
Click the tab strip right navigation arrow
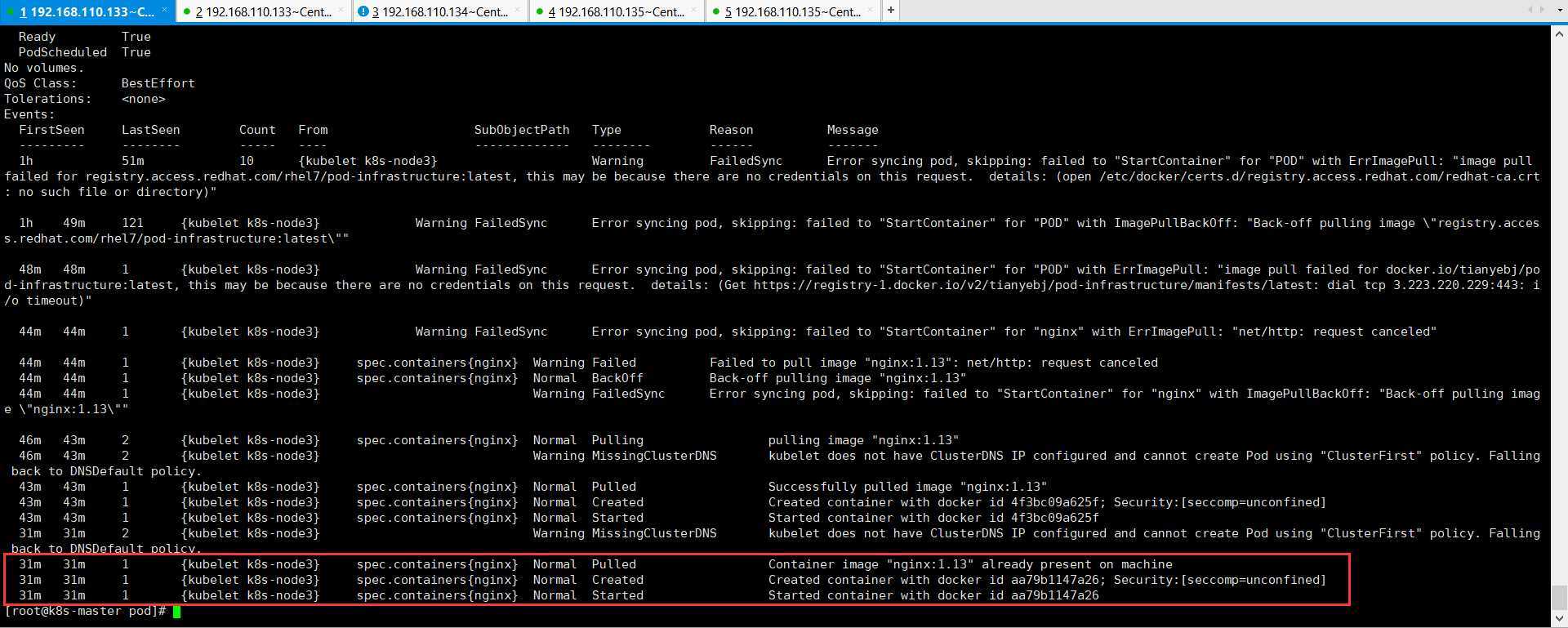1543,11
